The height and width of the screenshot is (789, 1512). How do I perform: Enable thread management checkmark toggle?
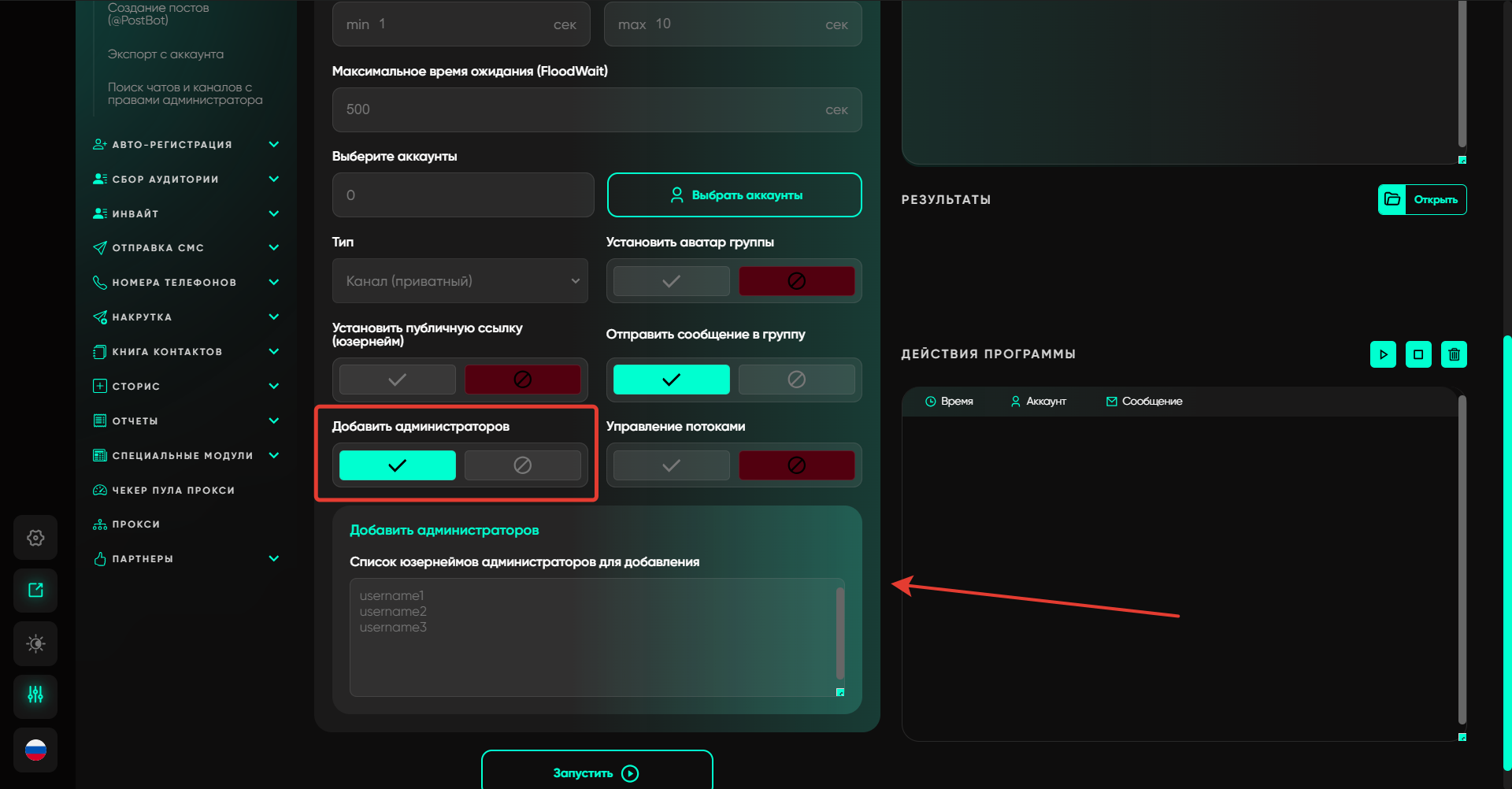[x=671, y=465]
